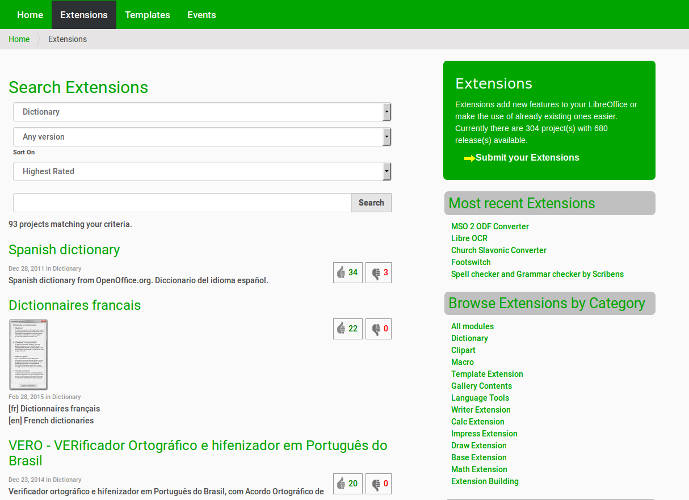Click the Extensions breadcrumb item
Viewport: 689px width, 500px height.
click(x=67, y=39)
